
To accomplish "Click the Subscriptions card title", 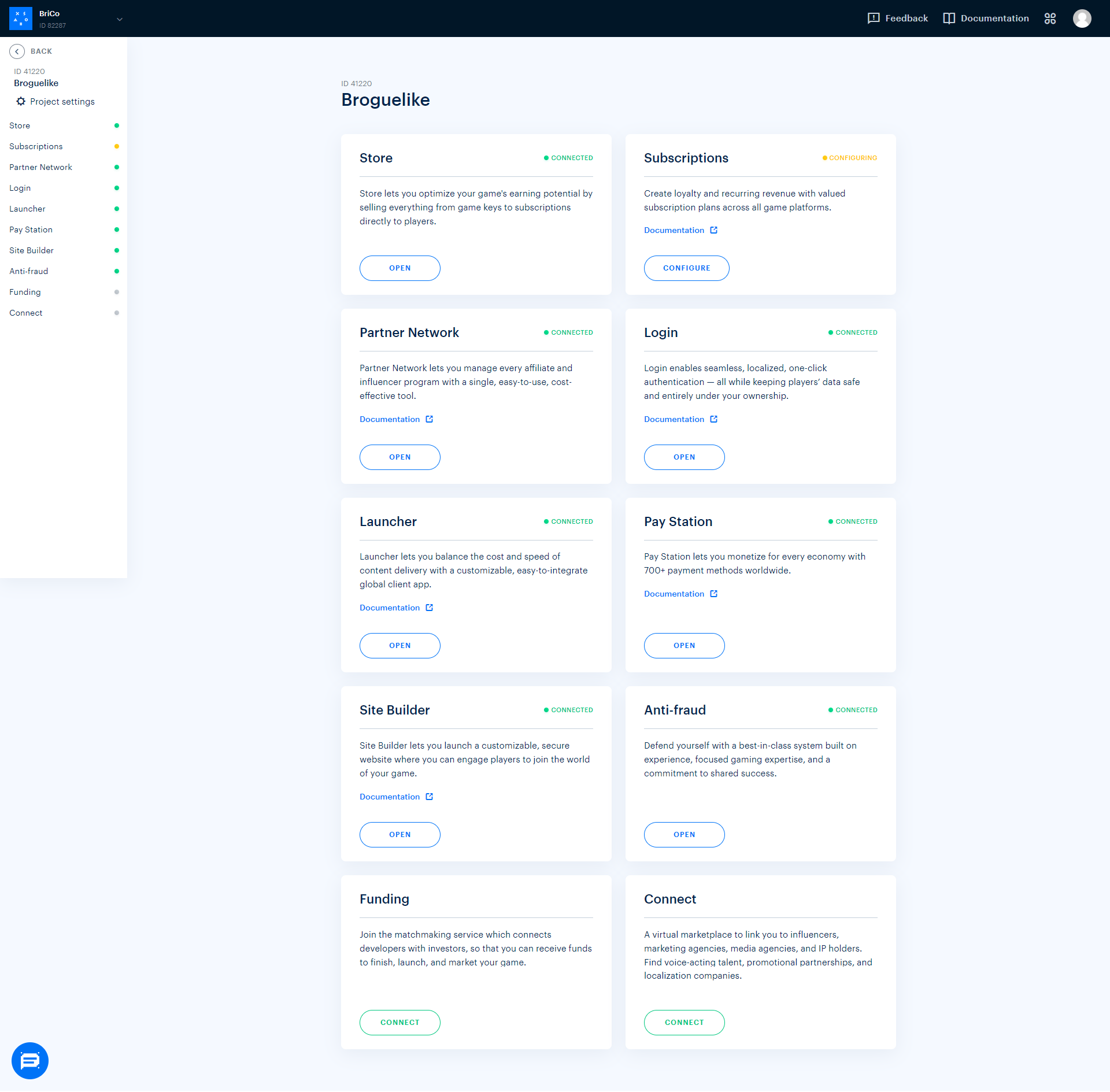I will coord(686,158).
